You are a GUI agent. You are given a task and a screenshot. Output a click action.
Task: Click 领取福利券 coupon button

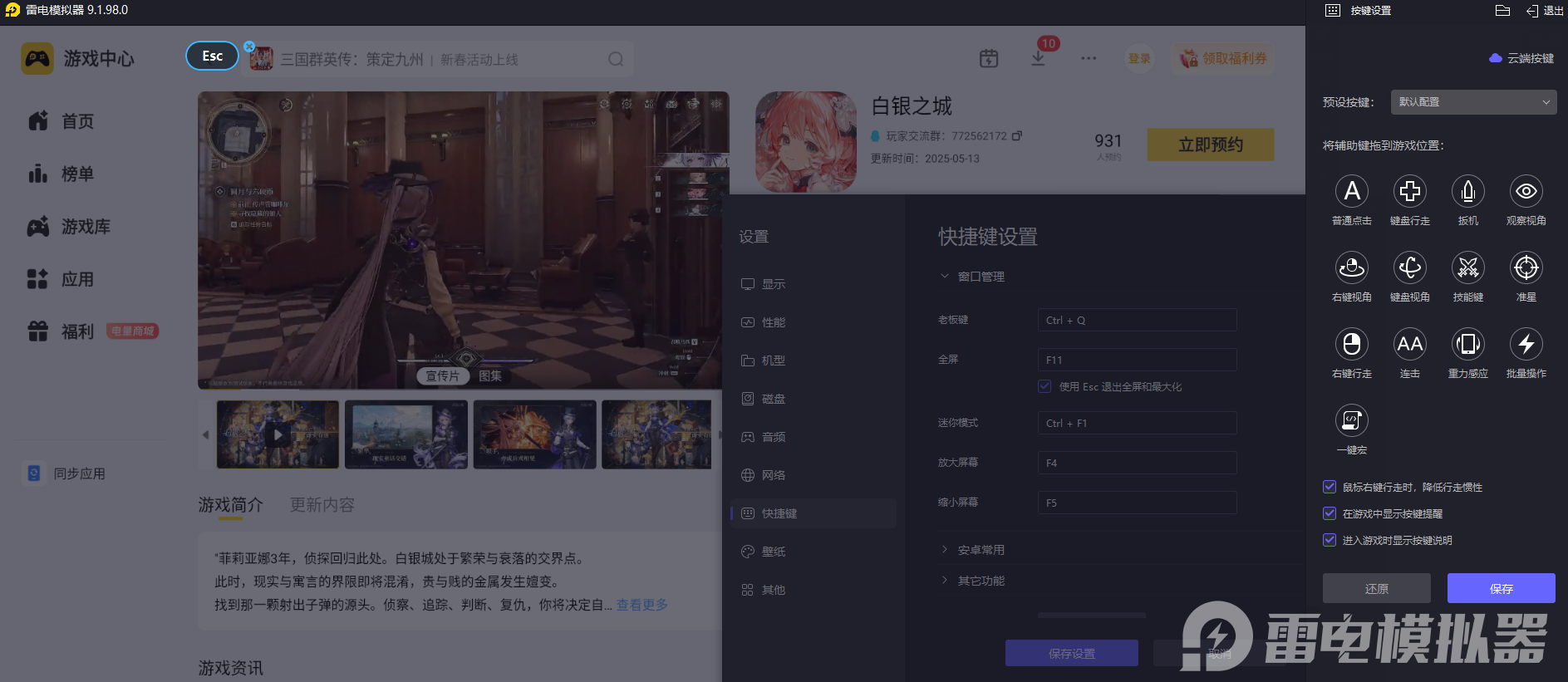1223,58
